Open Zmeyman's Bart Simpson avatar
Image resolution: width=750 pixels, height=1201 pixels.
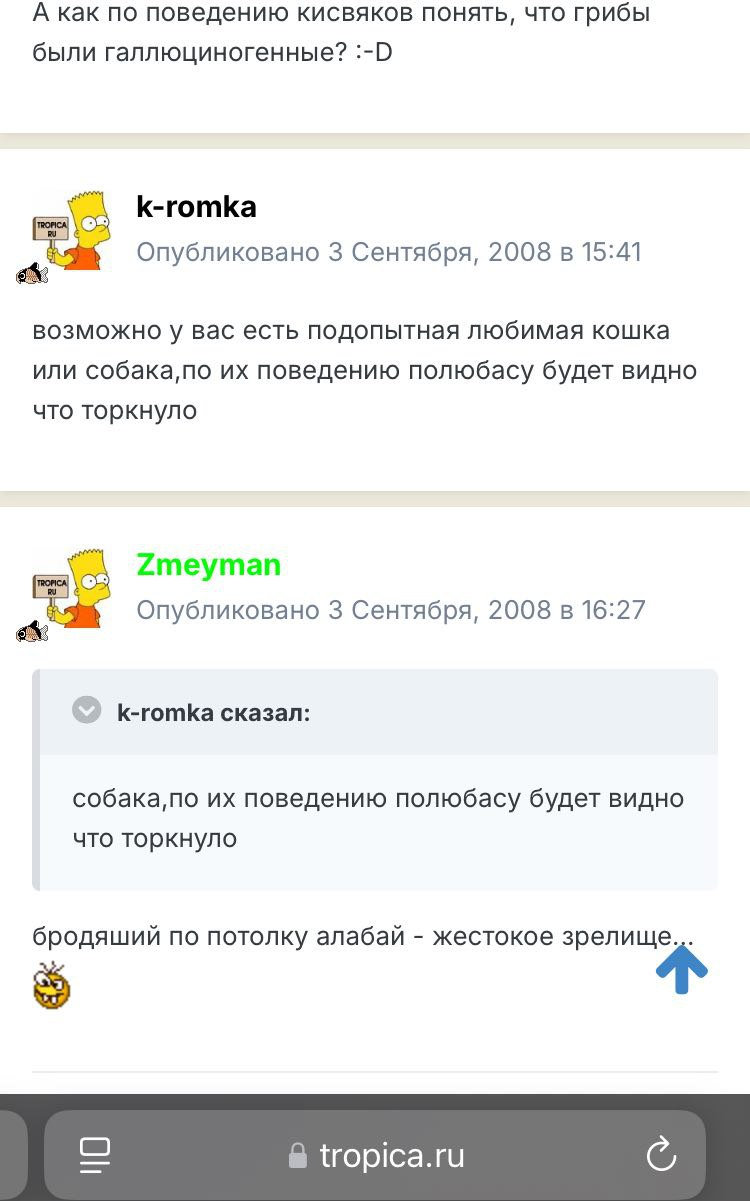[70, 587]
